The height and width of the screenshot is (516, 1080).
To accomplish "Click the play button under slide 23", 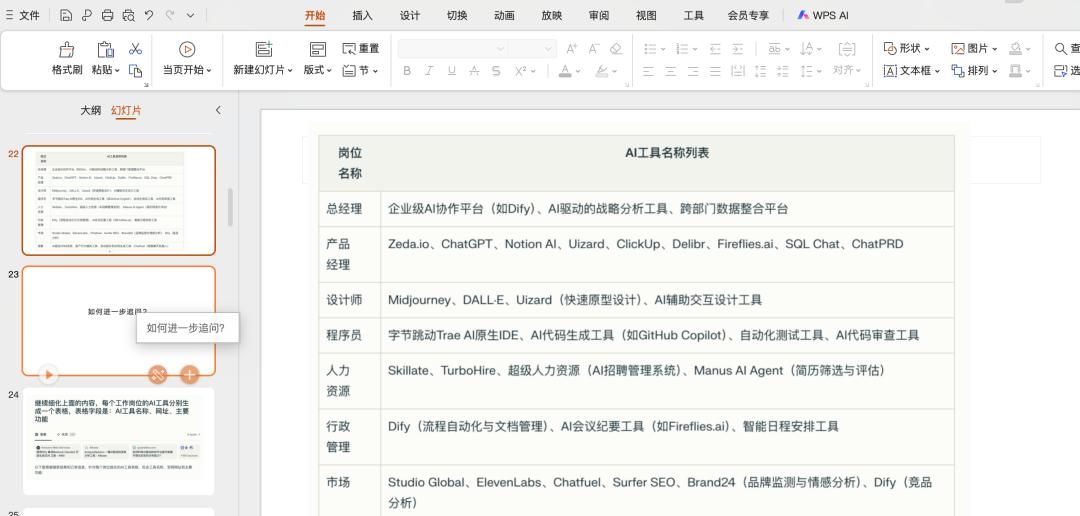I will click(48, 374).
